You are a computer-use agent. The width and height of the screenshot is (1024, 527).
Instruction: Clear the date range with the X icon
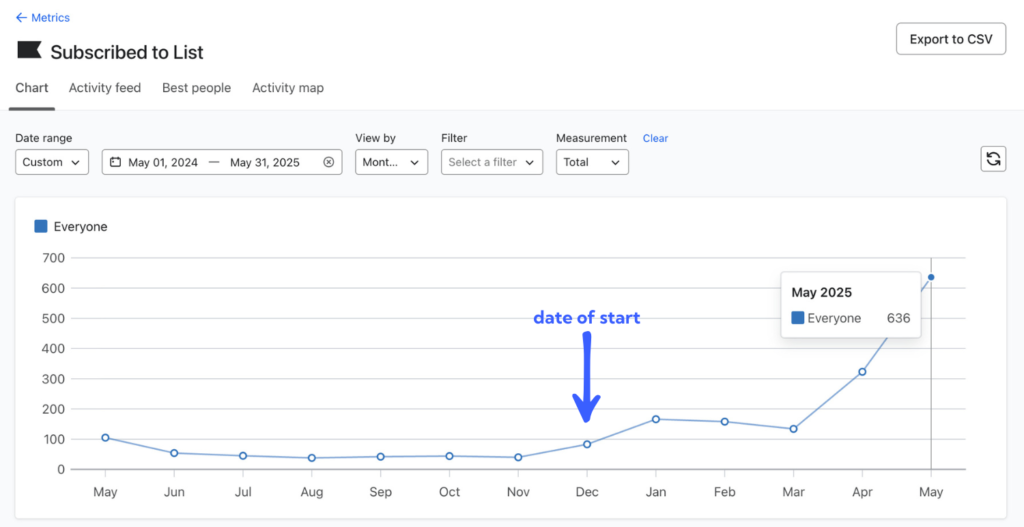click(x=328, y=162)
